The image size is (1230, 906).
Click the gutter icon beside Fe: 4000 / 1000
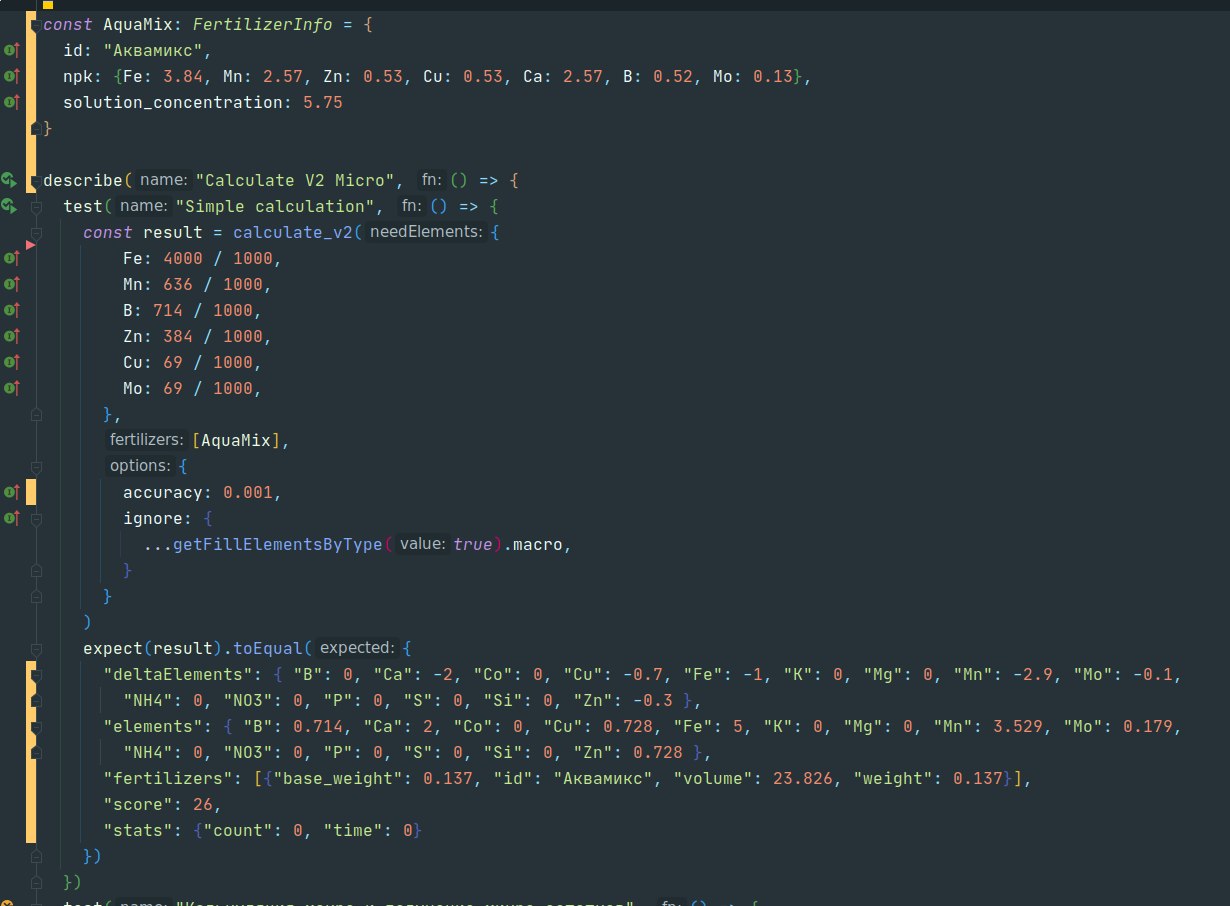point(11,258)
